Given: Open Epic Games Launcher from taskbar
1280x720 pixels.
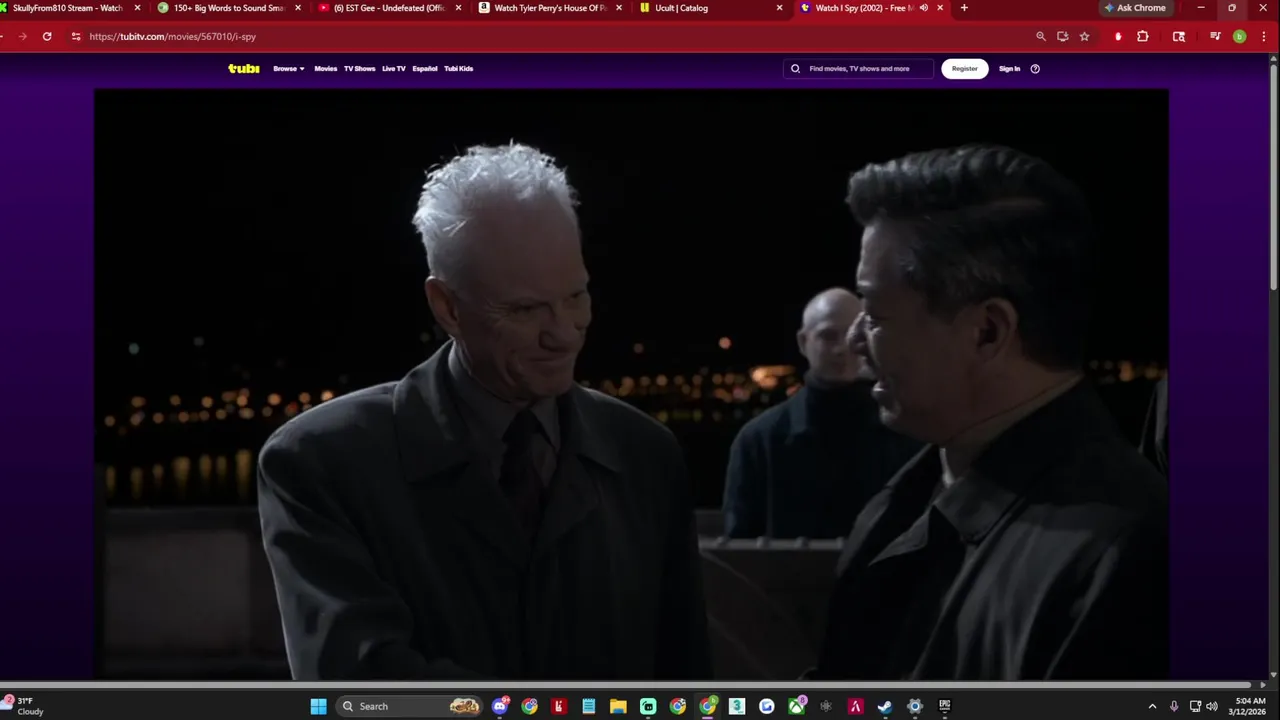Looking at the screenshot, I should 944,706.
